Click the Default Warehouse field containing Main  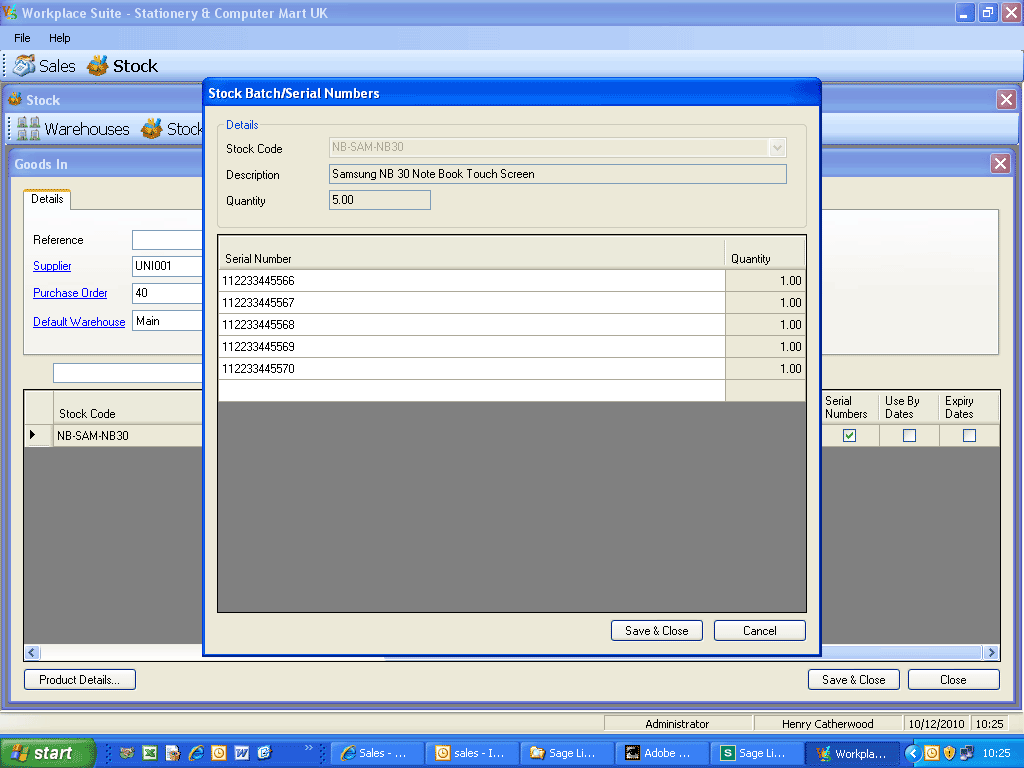pos(167,321)
